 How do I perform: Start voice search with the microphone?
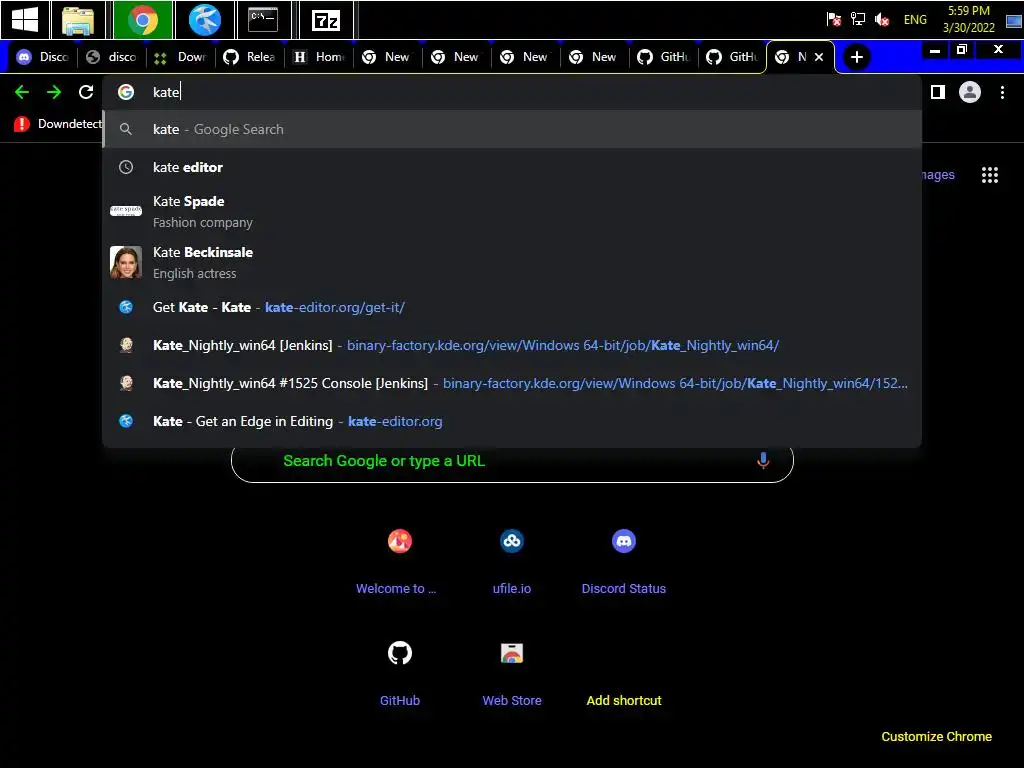(763, 460)
